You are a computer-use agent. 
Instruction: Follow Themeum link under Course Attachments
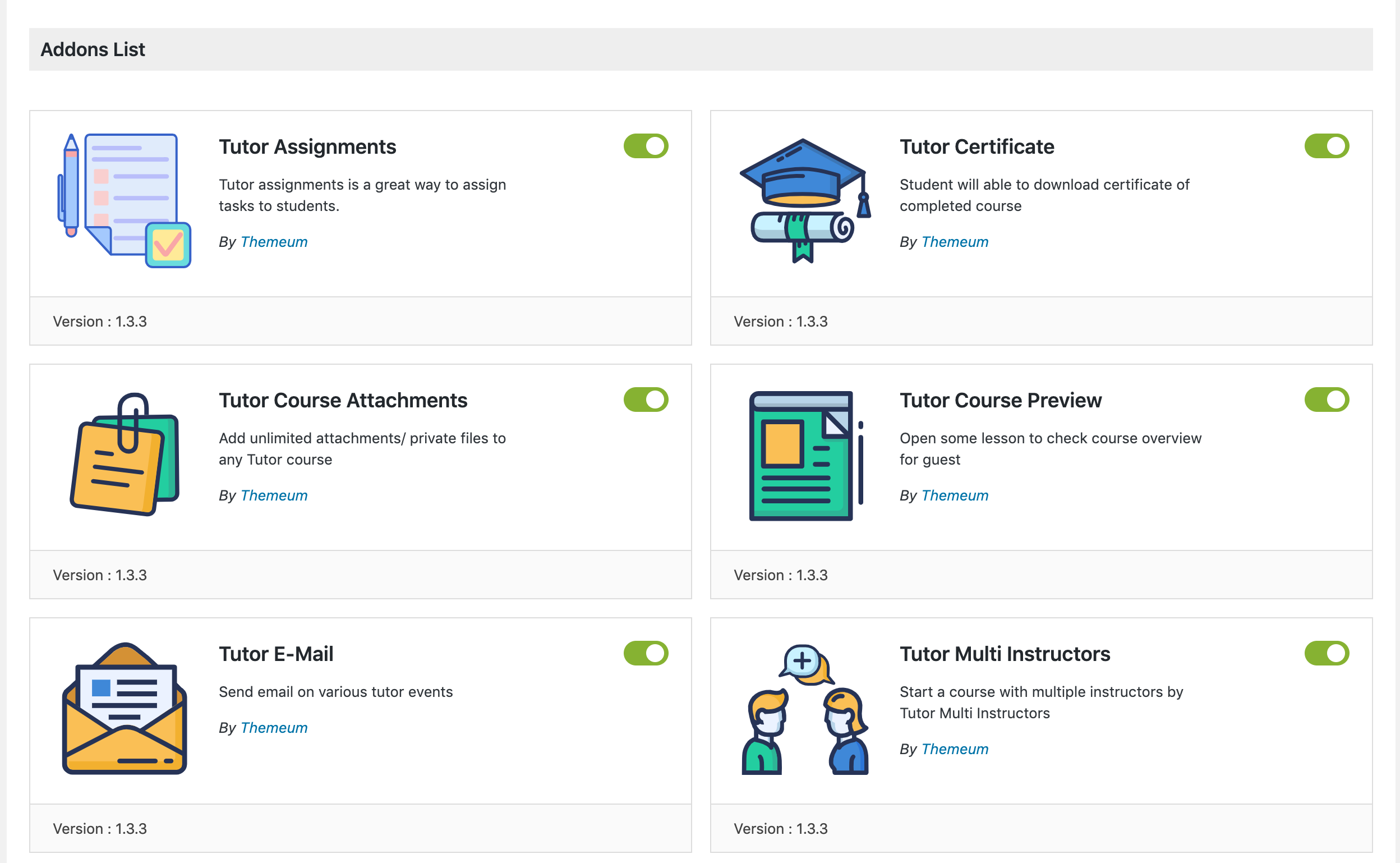pos(274,495)
